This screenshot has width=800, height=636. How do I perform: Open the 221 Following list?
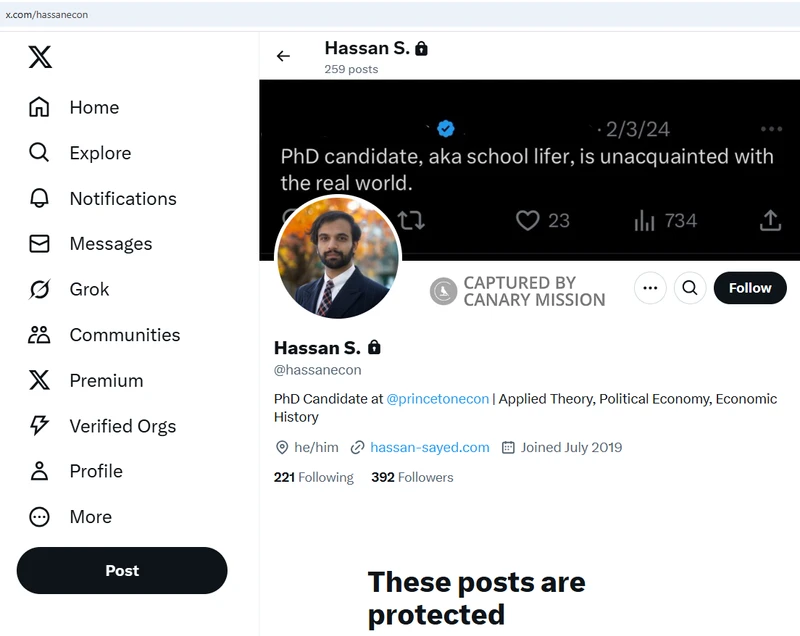pyautogui.click(x=313, y=477)
